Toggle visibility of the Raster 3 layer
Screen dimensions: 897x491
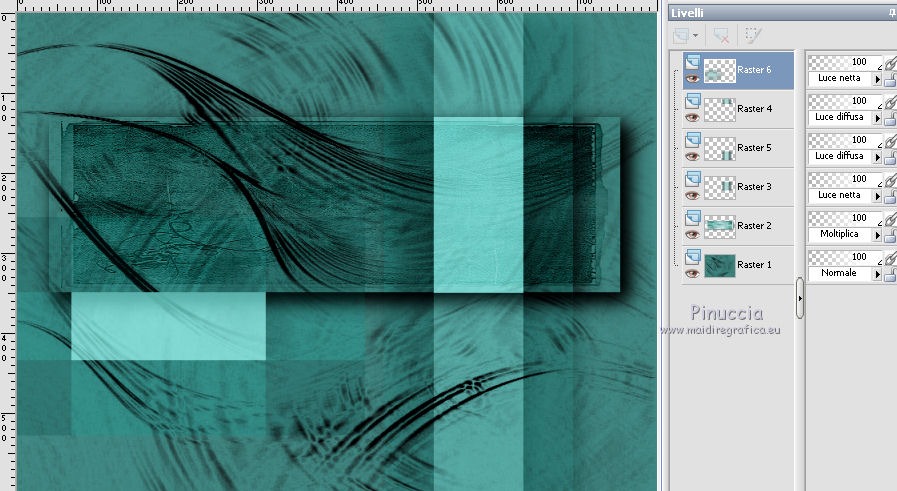click(x=693, y=195)
